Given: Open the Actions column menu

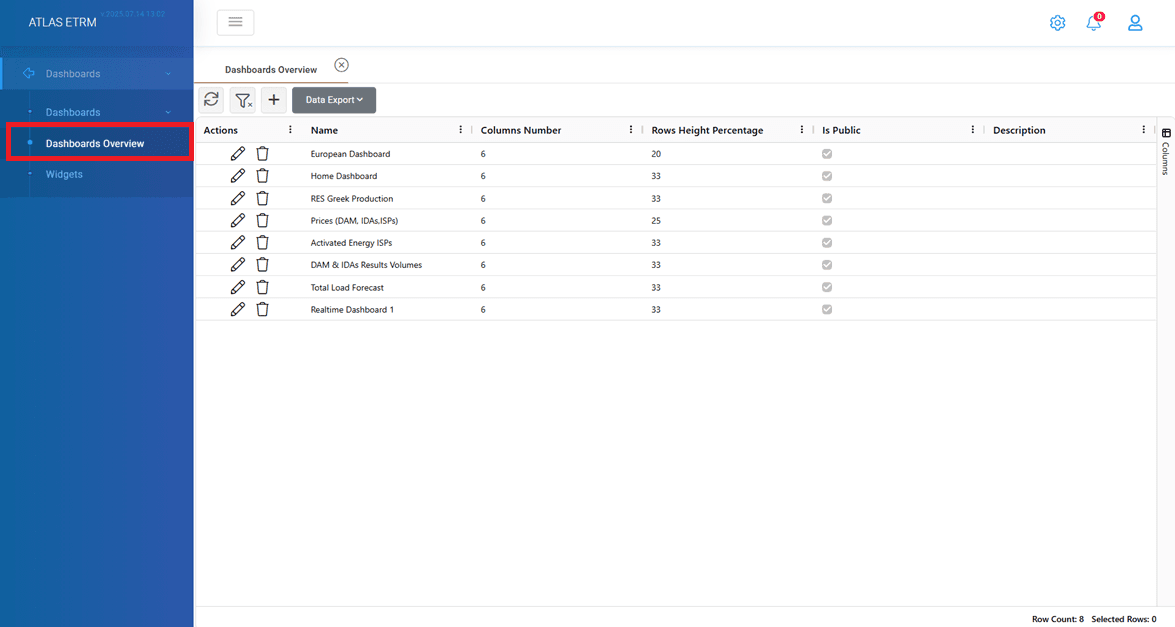Looking at the screenshot, I should click(291, 130).
